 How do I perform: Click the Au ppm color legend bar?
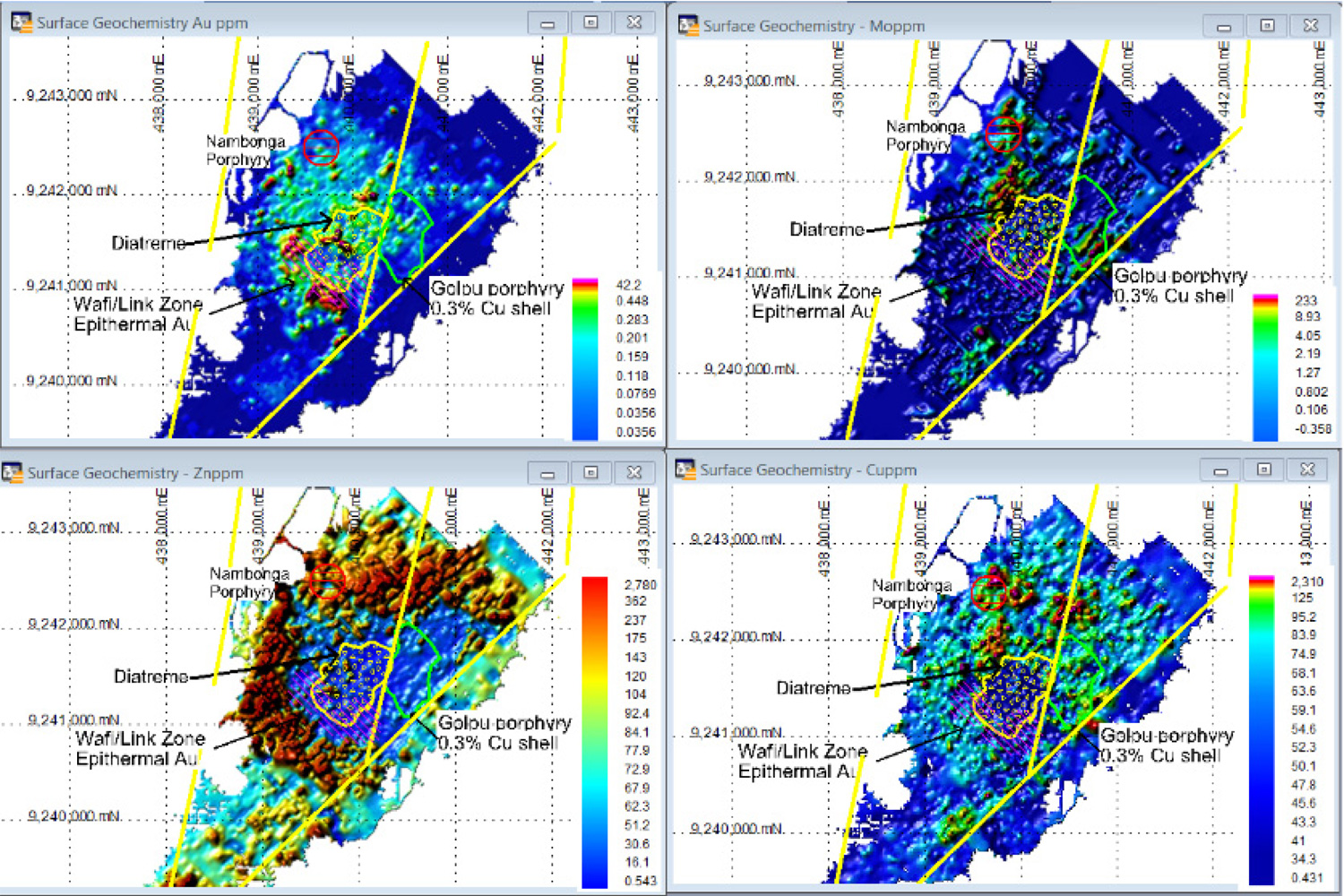click(x=585, y=358)
